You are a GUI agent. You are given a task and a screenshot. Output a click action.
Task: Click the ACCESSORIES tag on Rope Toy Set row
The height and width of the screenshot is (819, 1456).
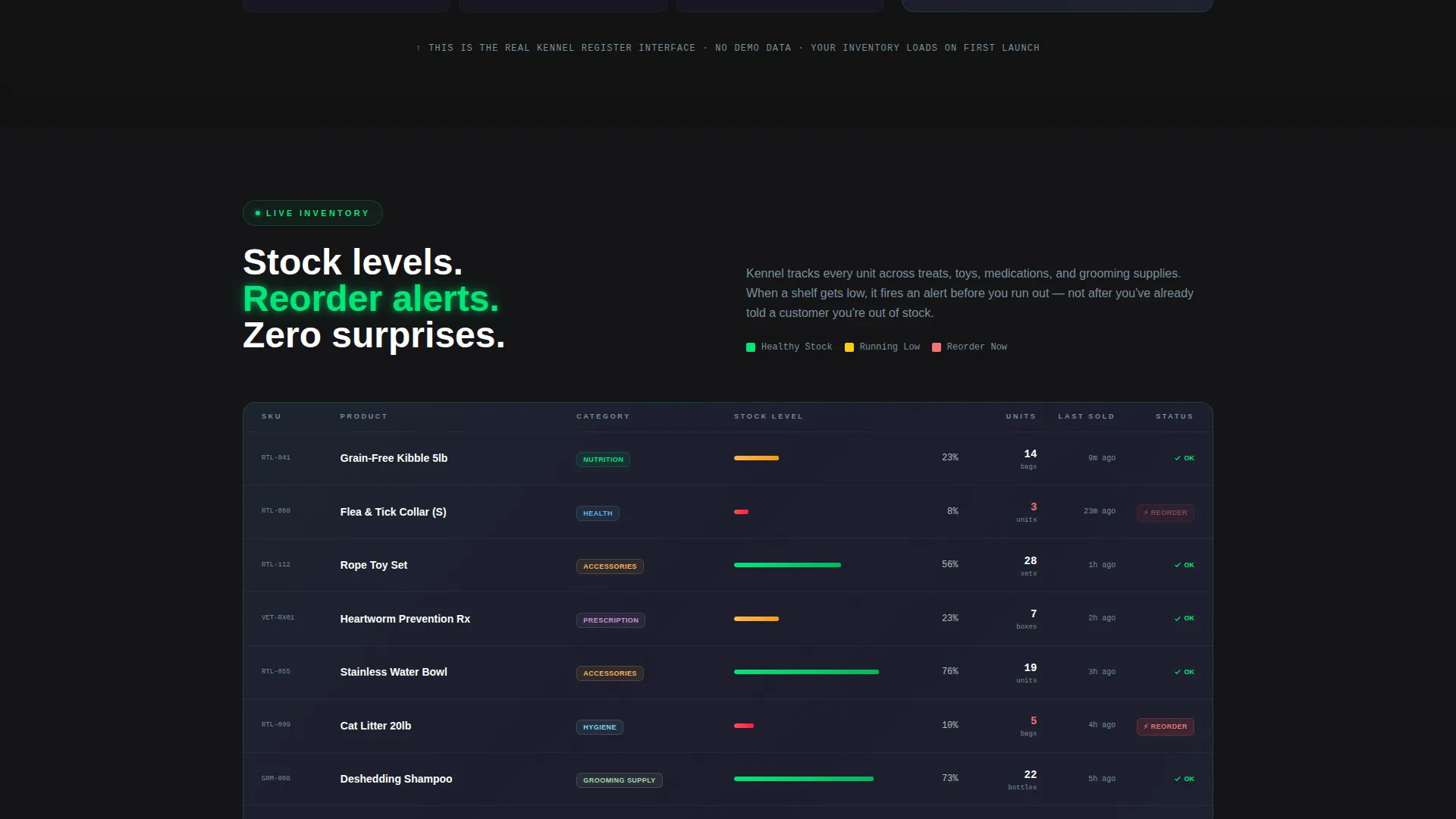pos(610,566)
